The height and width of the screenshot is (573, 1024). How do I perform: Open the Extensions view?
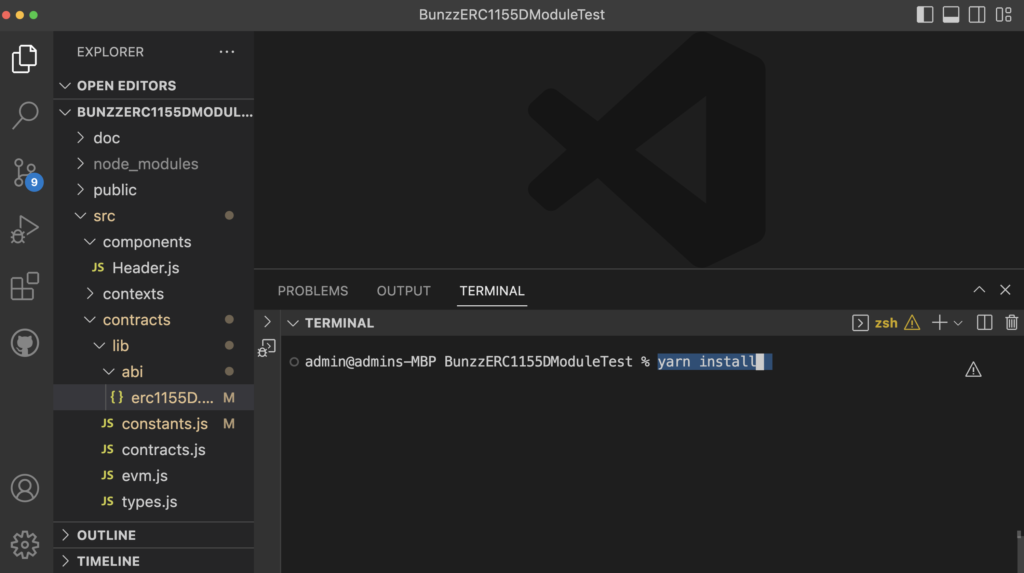coord(25,286)
